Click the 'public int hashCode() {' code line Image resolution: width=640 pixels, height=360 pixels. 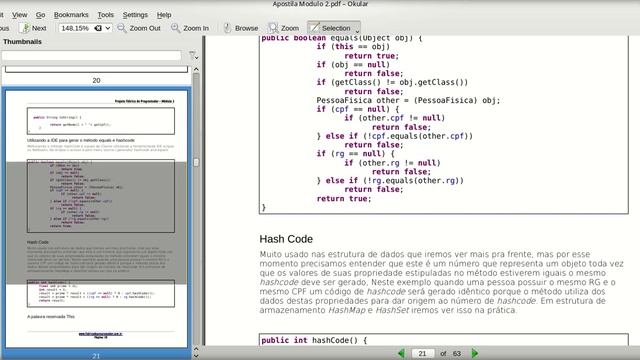[314, 340]
